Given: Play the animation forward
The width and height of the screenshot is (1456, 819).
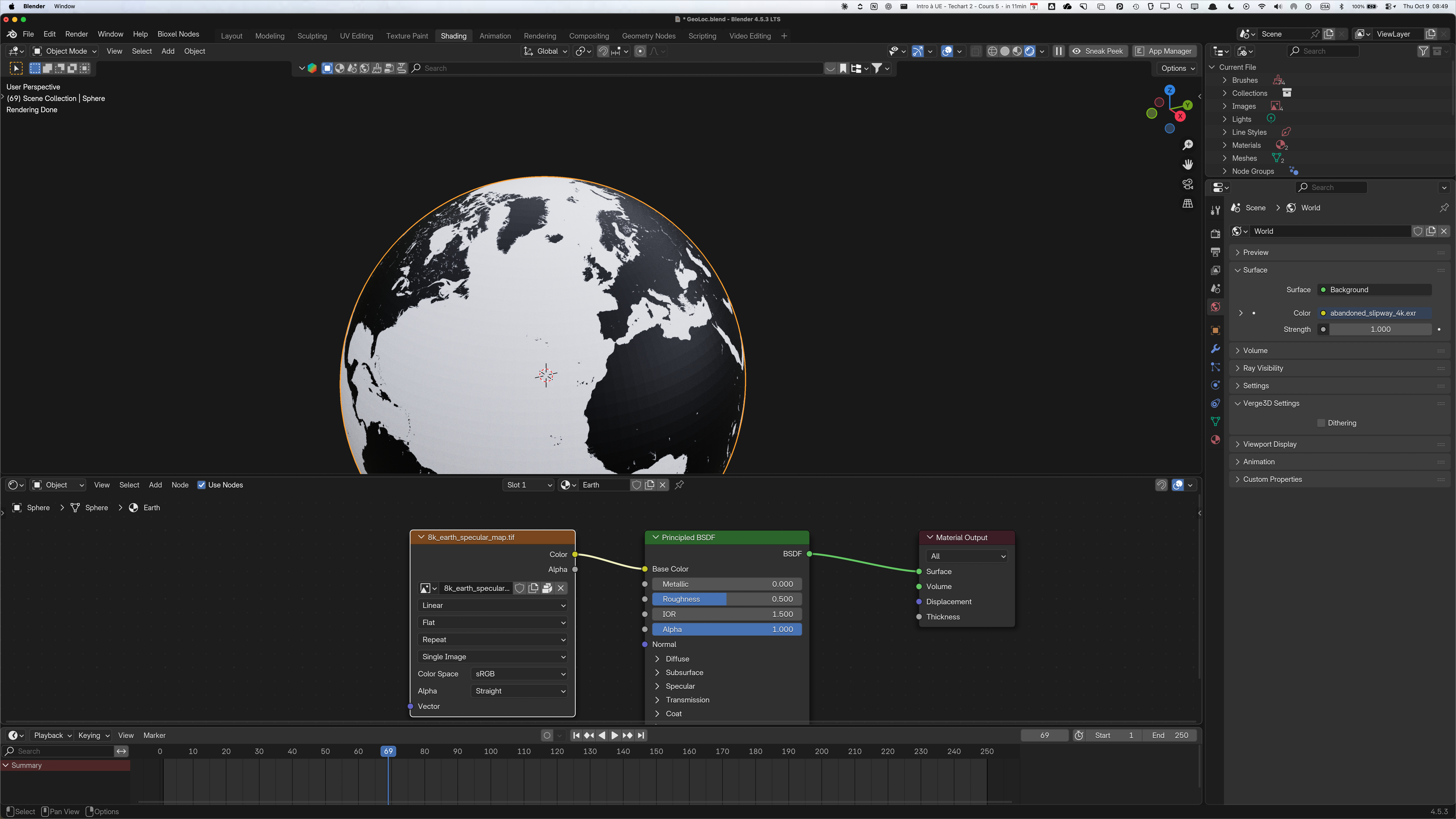Looking at the screenshot, I should (614, 735).
